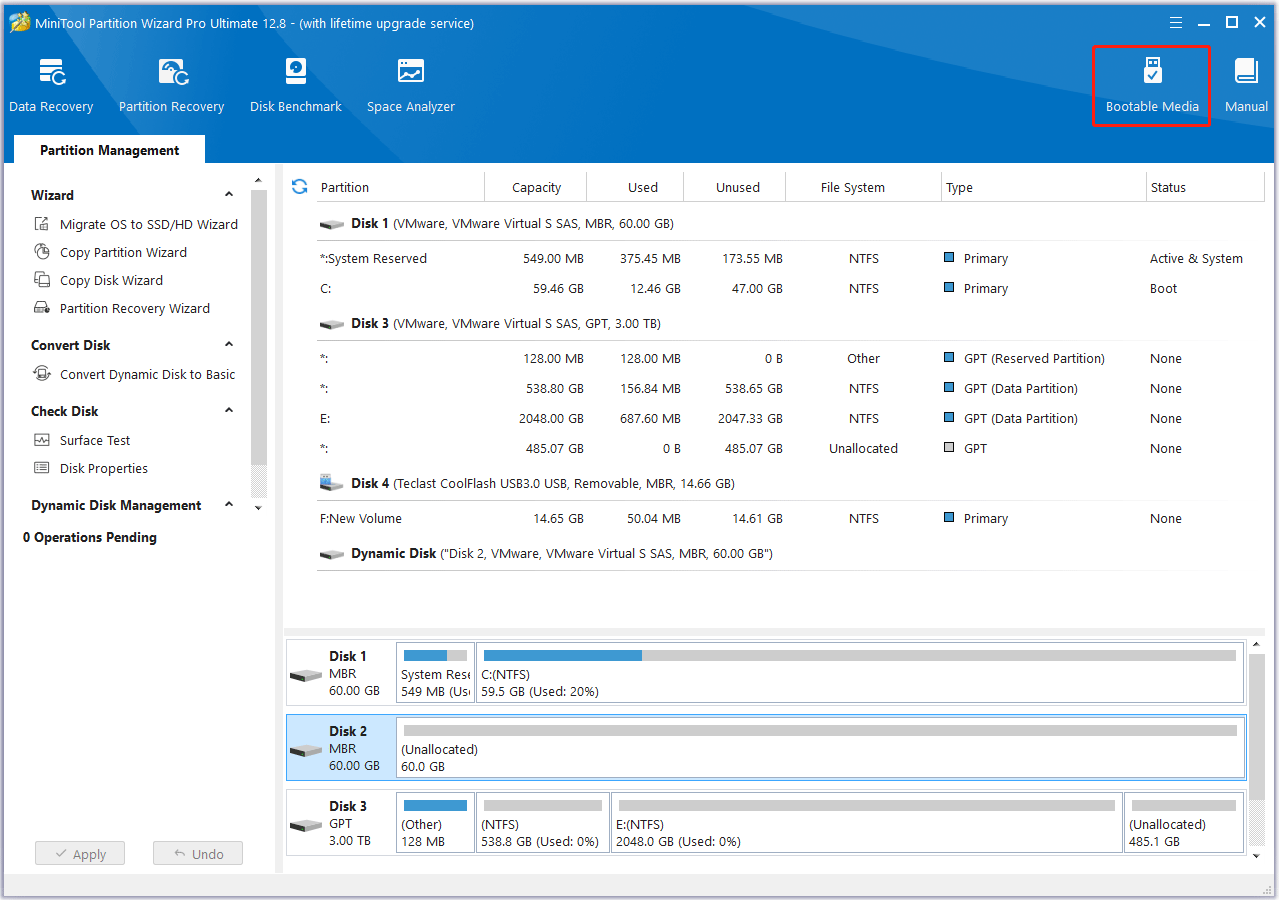
Task: Open the Disk Properties link
Action: (x=104, y=468)
